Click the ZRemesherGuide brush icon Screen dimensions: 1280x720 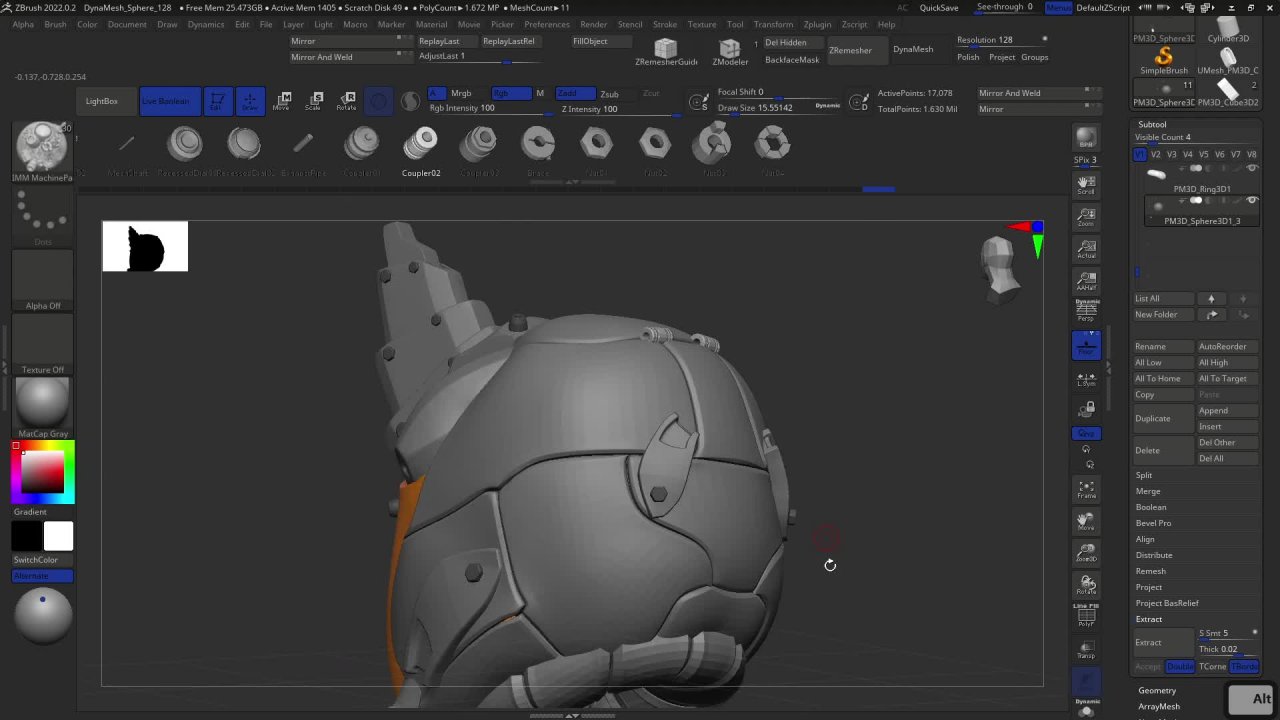[x=666, y=50]
